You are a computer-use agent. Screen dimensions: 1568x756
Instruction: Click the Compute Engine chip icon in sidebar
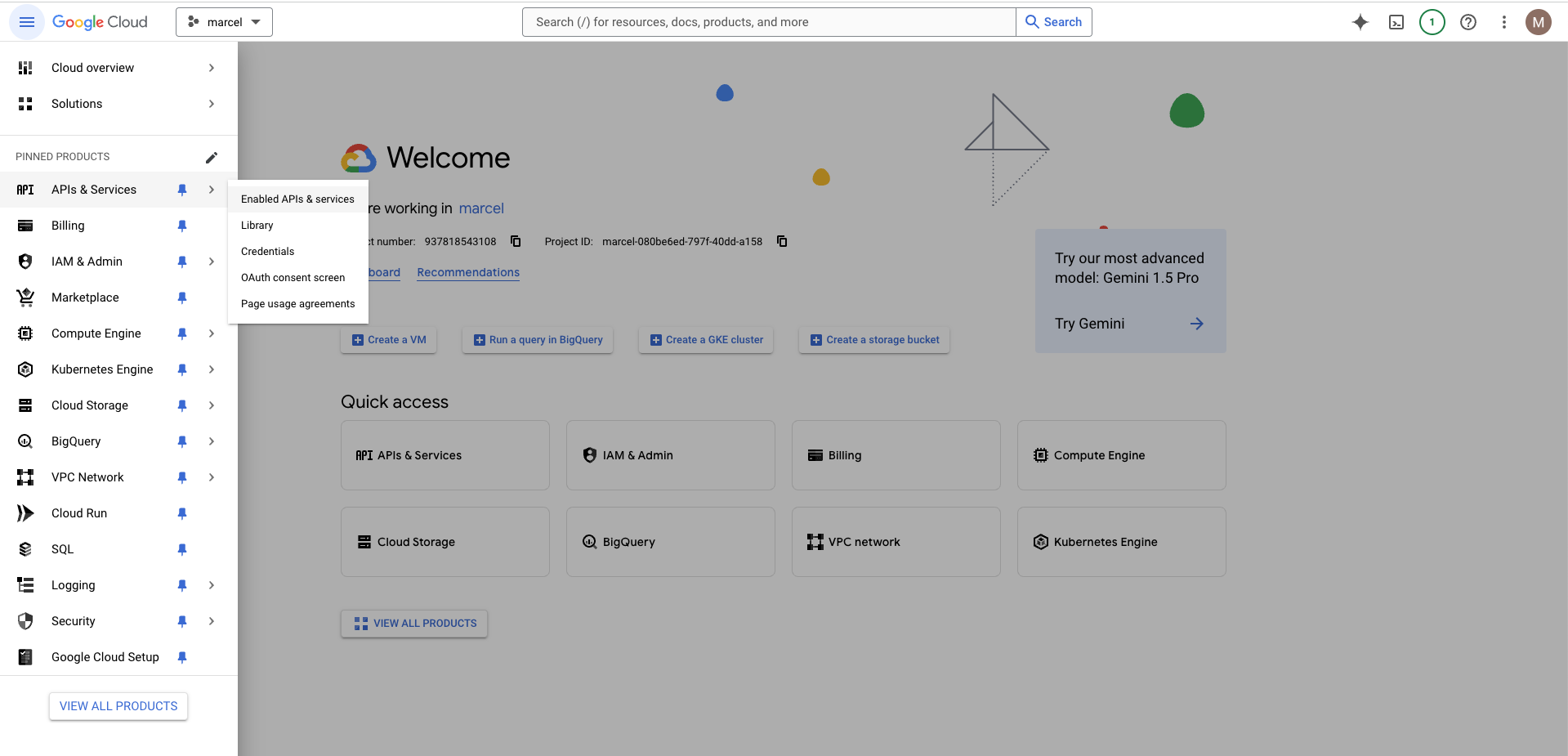(x=25, y=333)
